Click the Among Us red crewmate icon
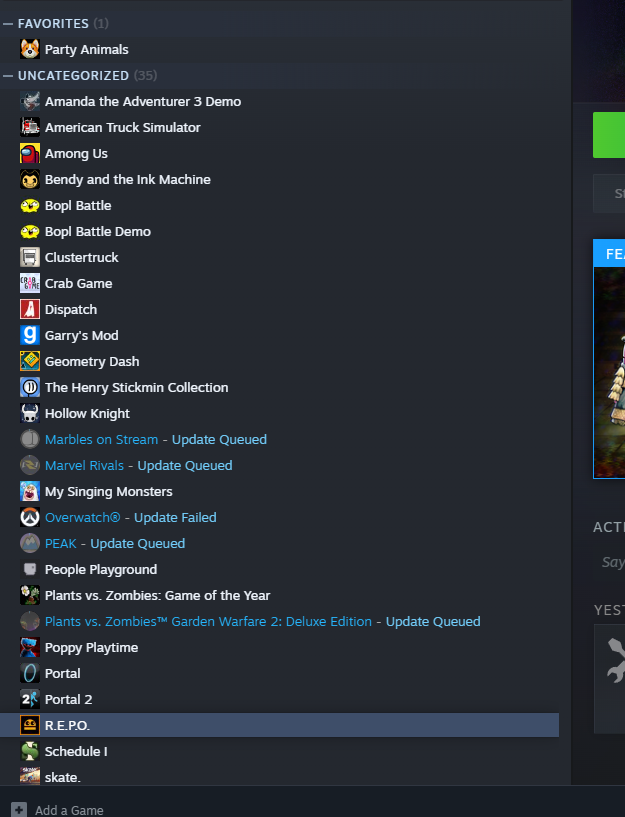625x817 pixels. (30, 154)
